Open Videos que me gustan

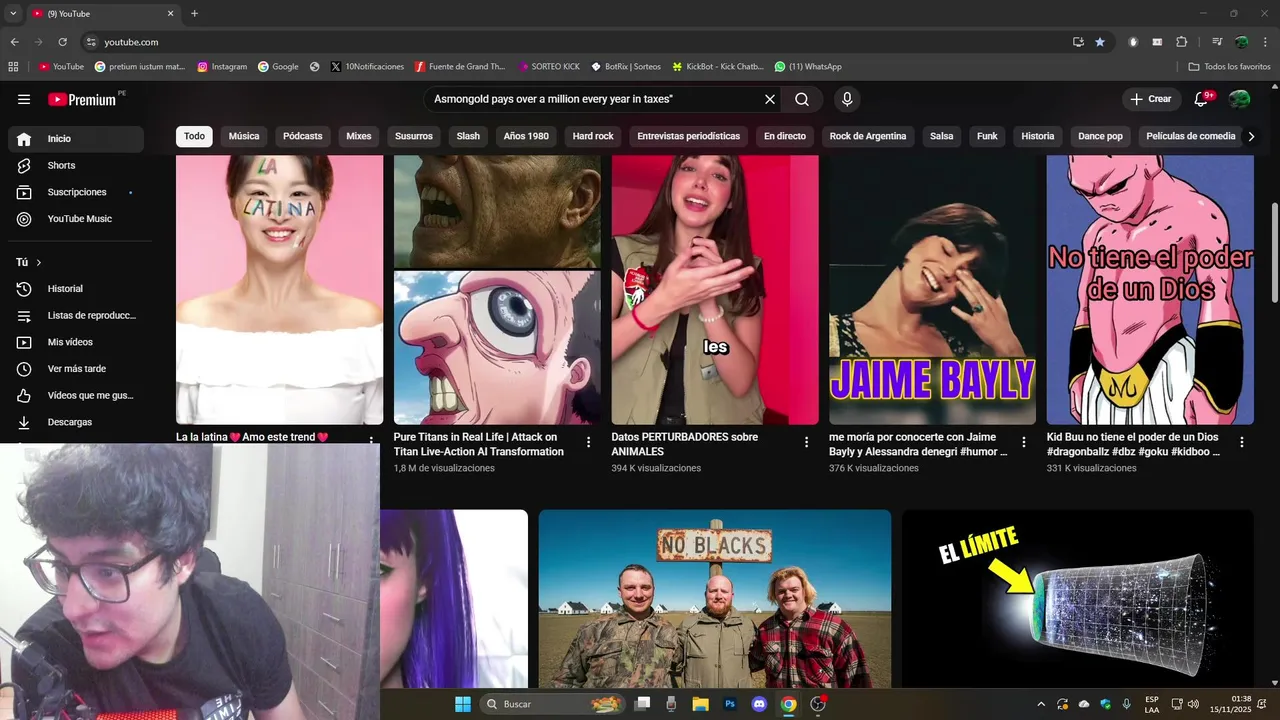pyautogui.click(x=76, y=396)
